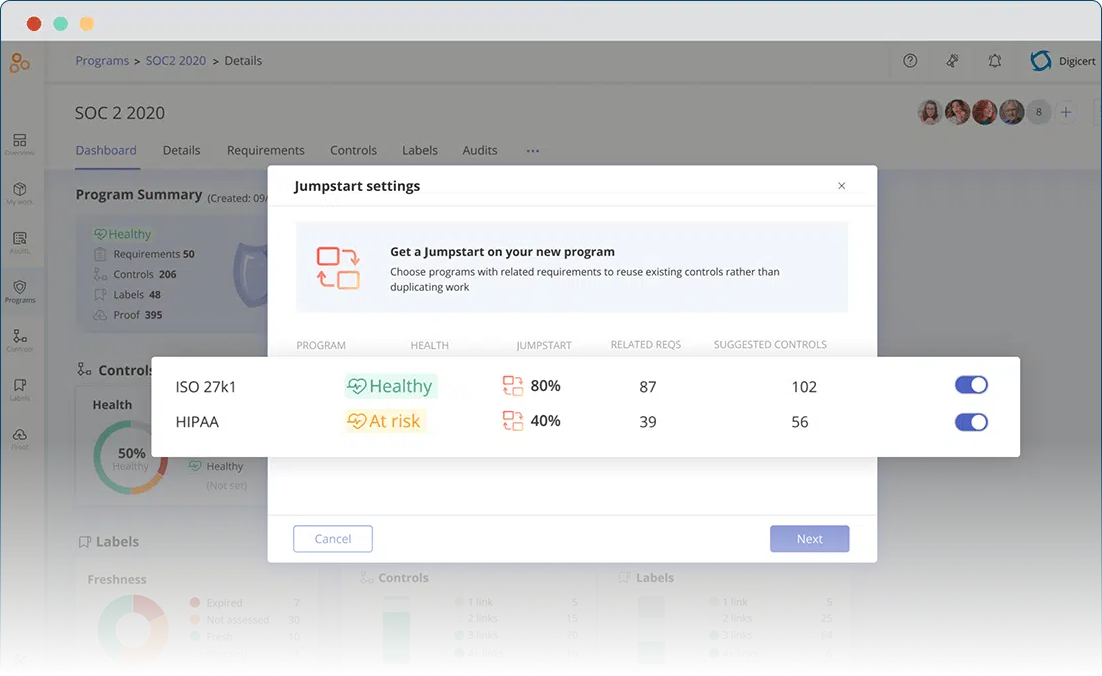Open the Overview sidebar icon
1102x676 pixels.
(x=20, y=144)
